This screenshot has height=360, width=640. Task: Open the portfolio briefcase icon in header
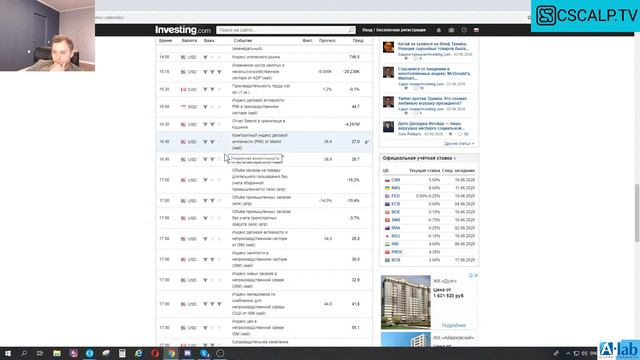point(451,30)
